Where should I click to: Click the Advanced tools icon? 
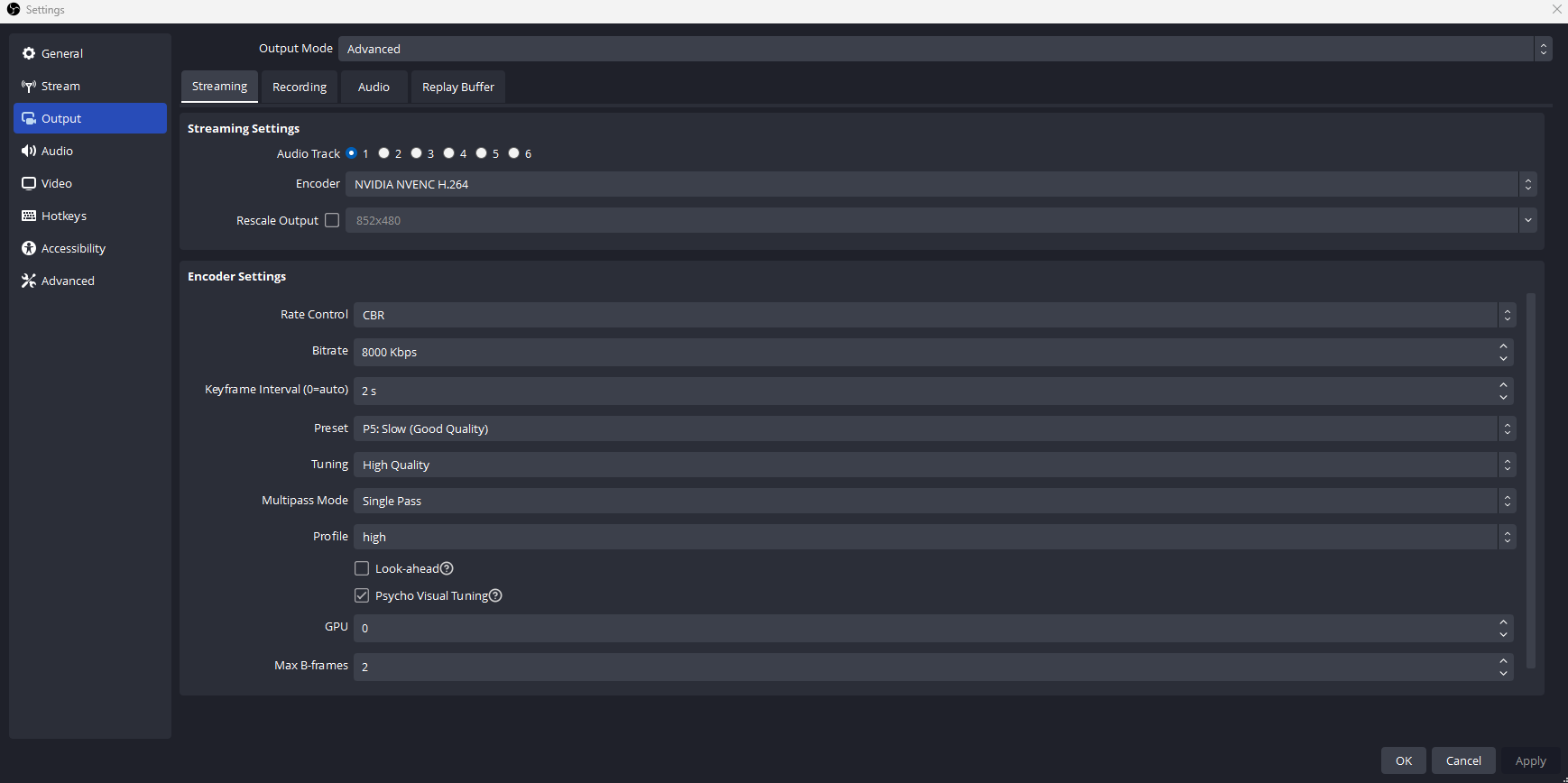coord(29,281)
